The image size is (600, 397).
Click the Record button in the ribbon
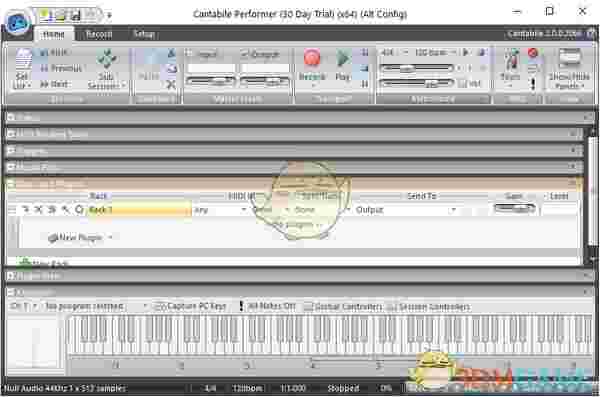[x=312, y=66]
